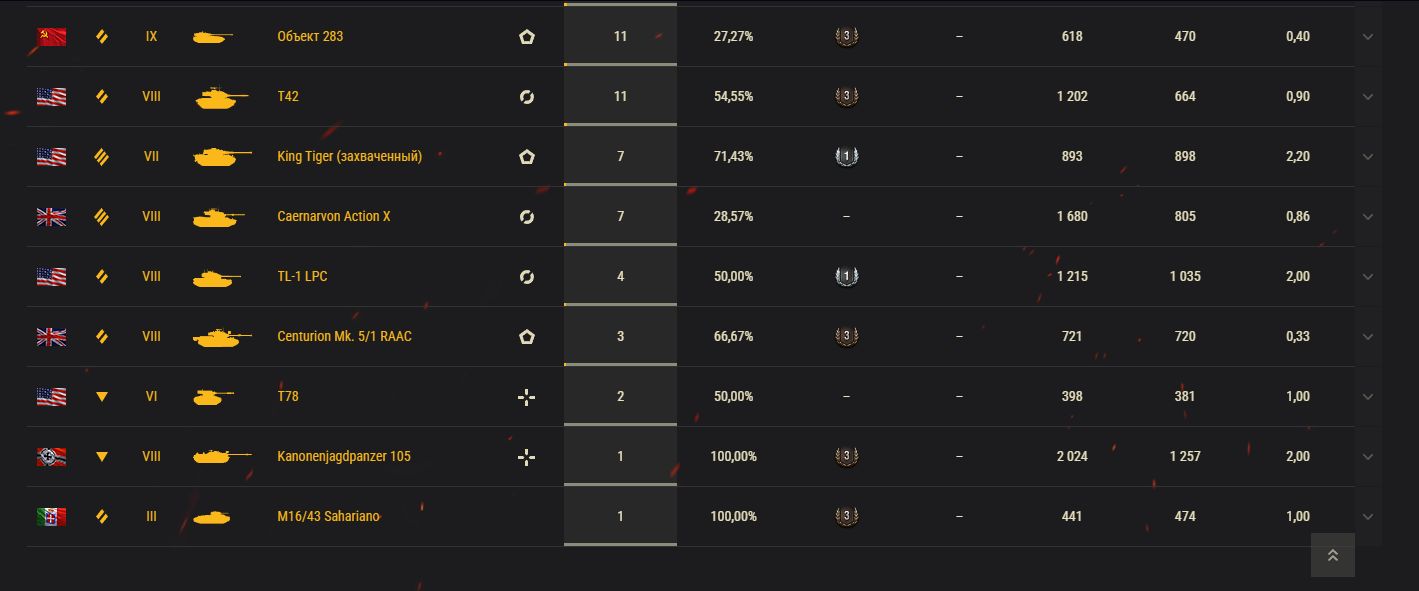Expand the Объект 283 row details
Viewport: 1419px width, 591px height.
1368,37
